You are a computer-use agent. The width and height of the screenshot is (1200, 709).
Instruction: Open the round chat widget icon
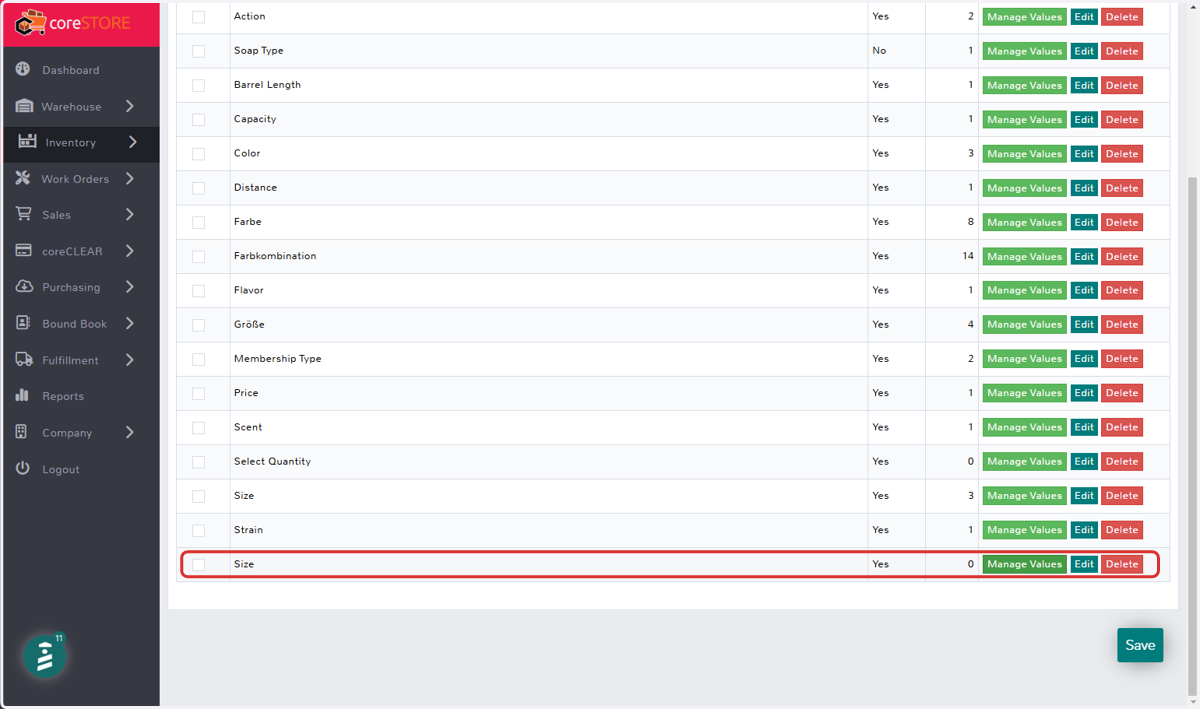[x=45, y=657]
